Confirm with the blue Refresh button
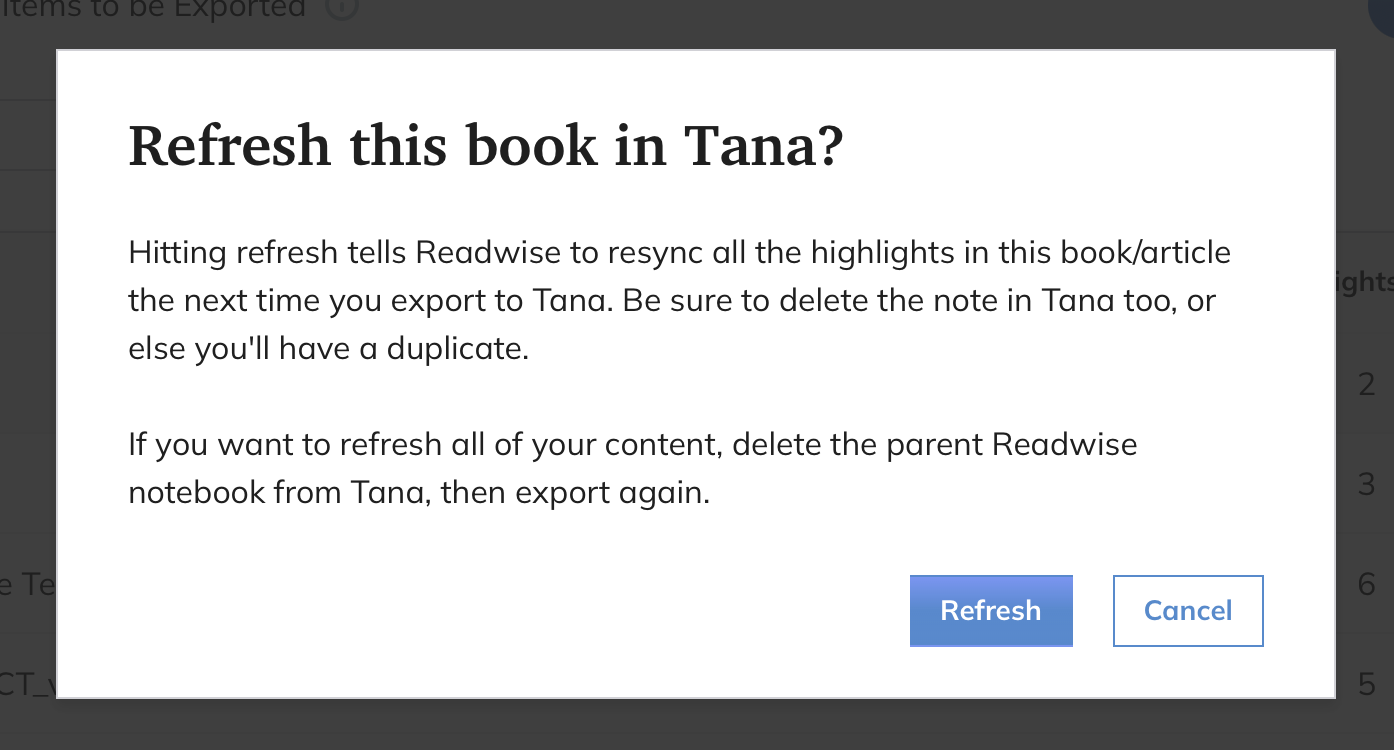Image resolution: width=1394 pixels, height=750 pixels. [991, 610]
